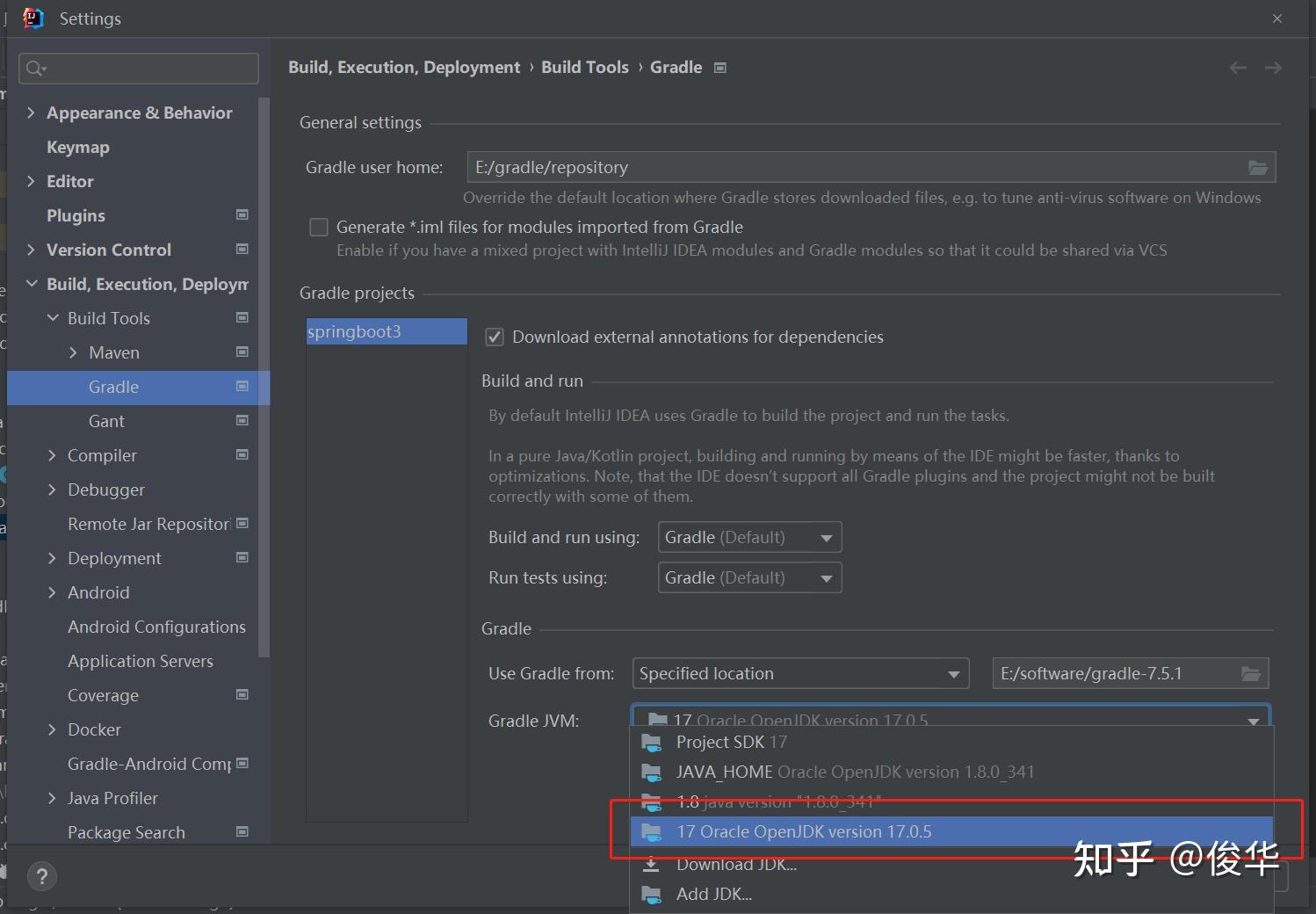Open Keymap settings page
This screenshot has height=914, width=1316.
pos(78,147)
